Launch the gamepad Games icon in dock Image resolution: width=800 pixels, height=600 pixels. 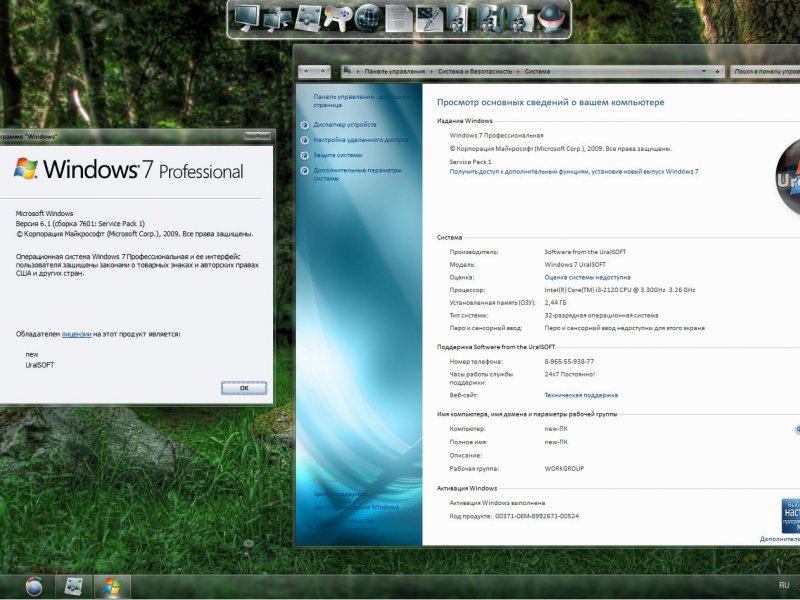337,18
